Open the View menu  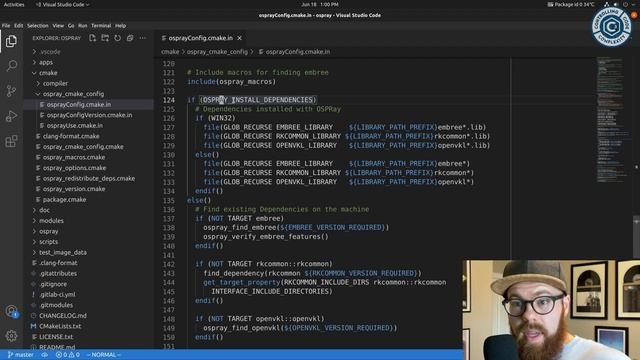(x=58, y=25)
